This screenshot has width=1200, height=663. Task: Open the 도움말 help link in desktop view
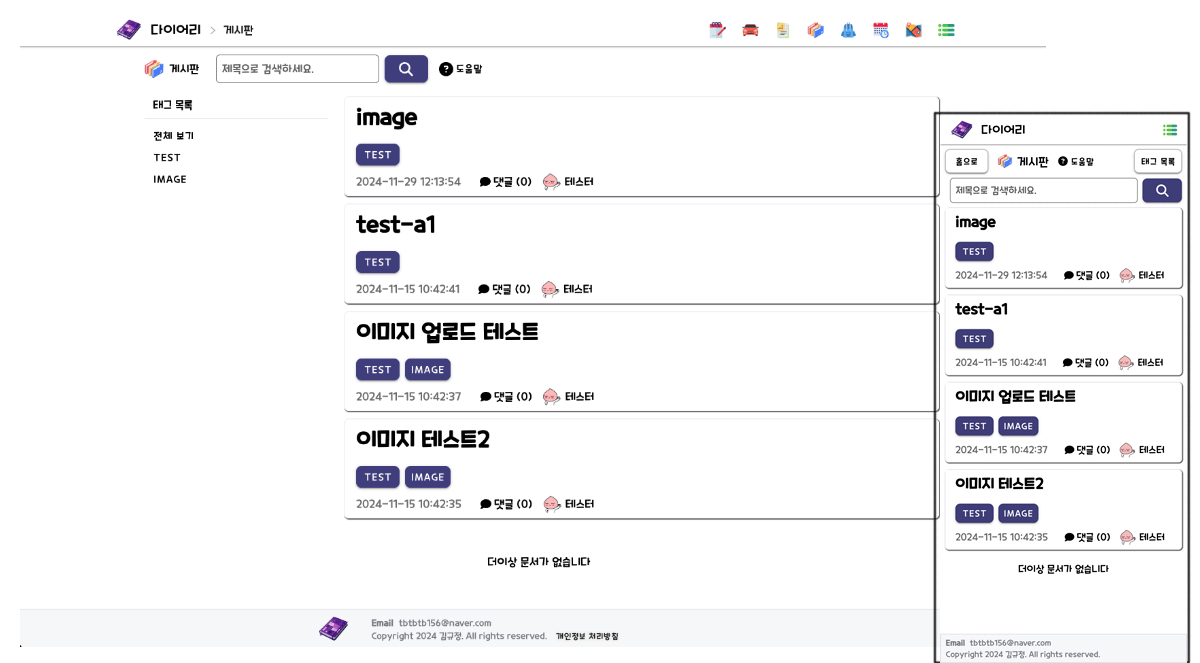pos(461,69)
